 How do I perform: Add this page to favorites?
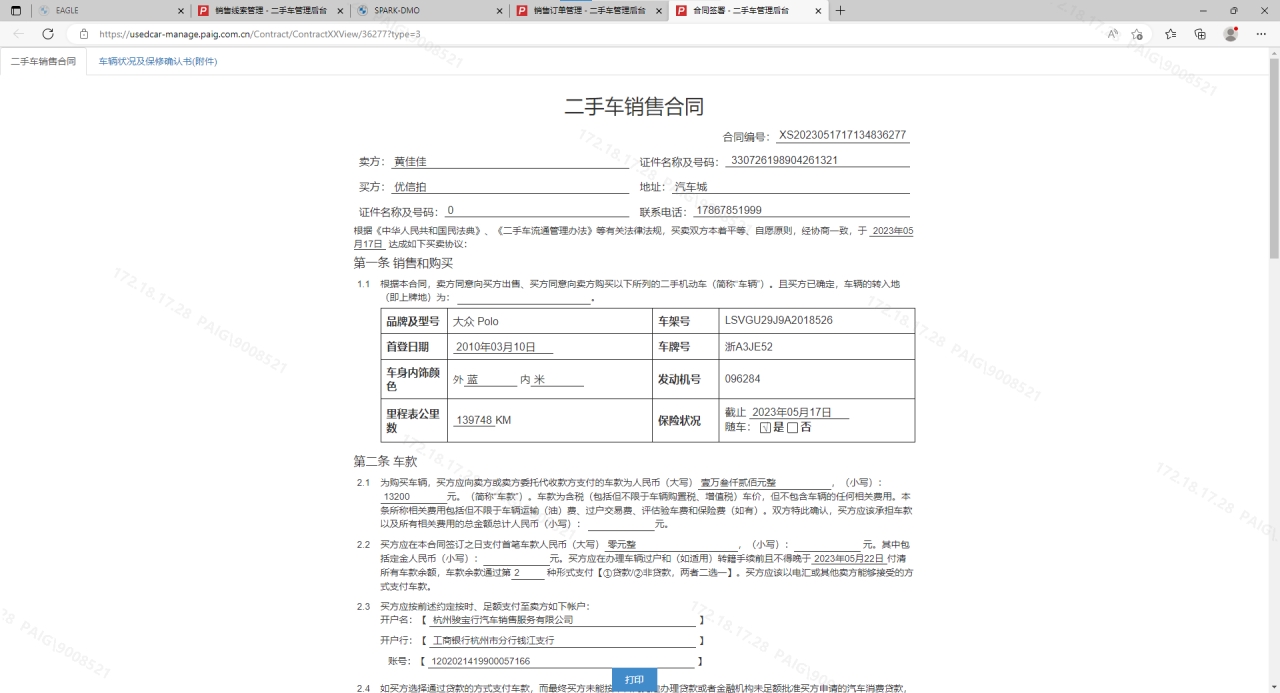pyautogui.click(x=1137, y=33)
